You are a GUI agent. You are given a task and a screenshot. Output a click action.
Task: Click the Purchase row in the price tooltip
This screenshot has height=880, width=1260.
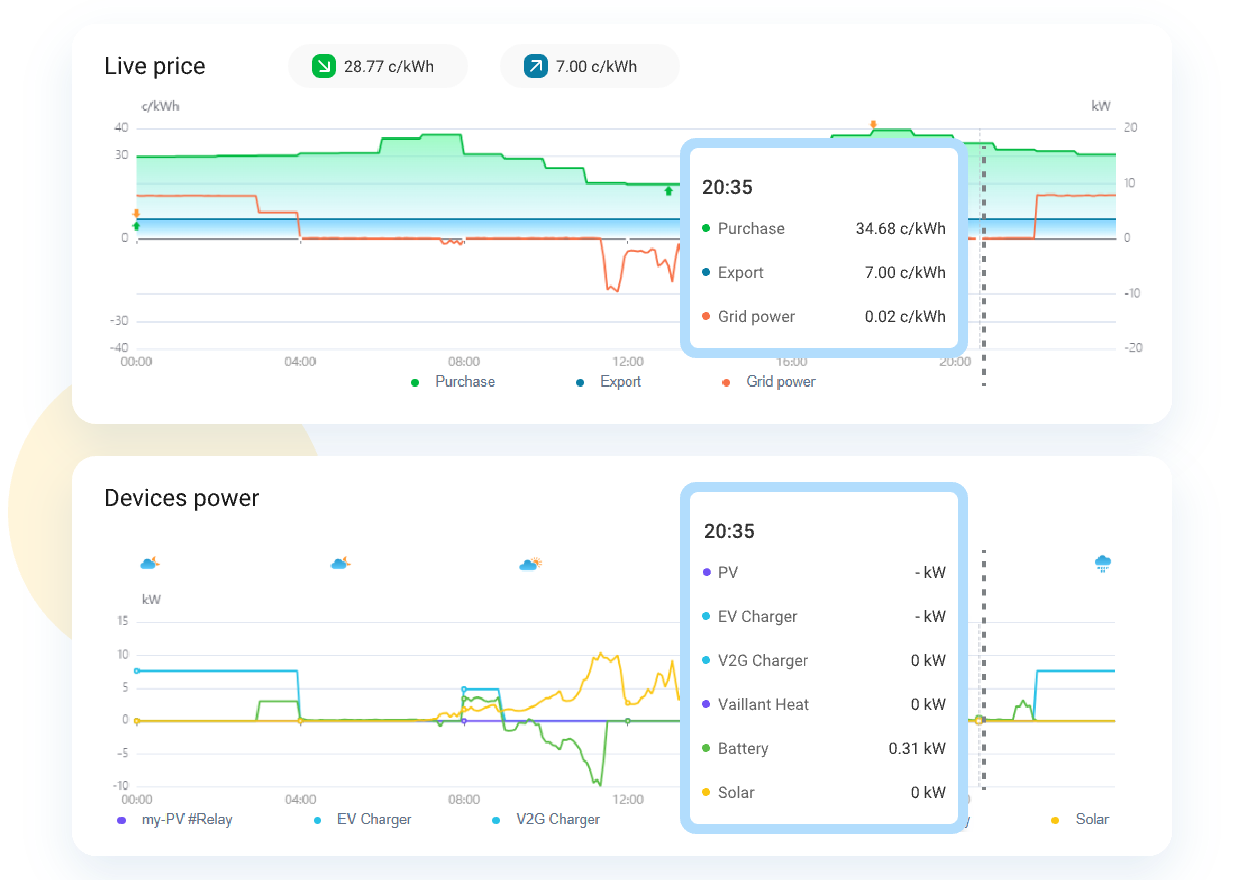pos(824,229)
